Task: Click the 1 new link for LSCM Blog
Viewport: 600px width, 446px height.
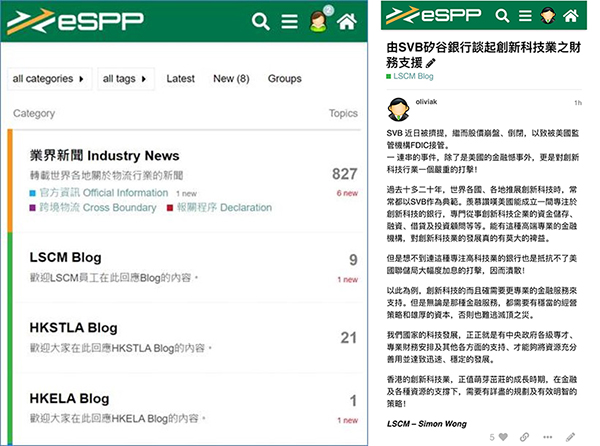Action: pos(347,280)
